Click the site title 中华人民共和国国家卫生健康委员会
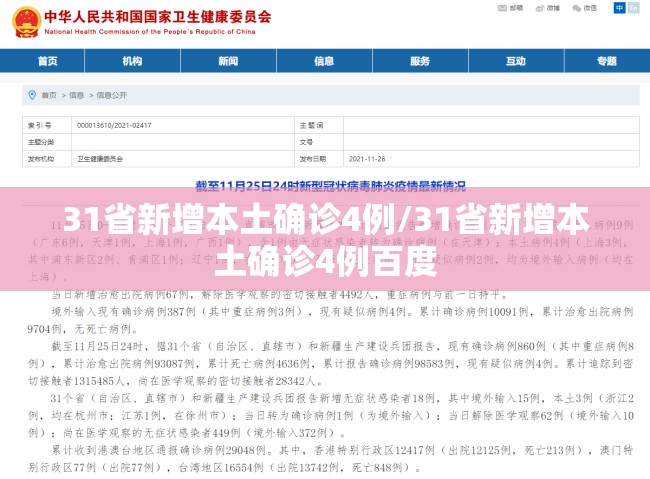 click(x=158, y=17)
